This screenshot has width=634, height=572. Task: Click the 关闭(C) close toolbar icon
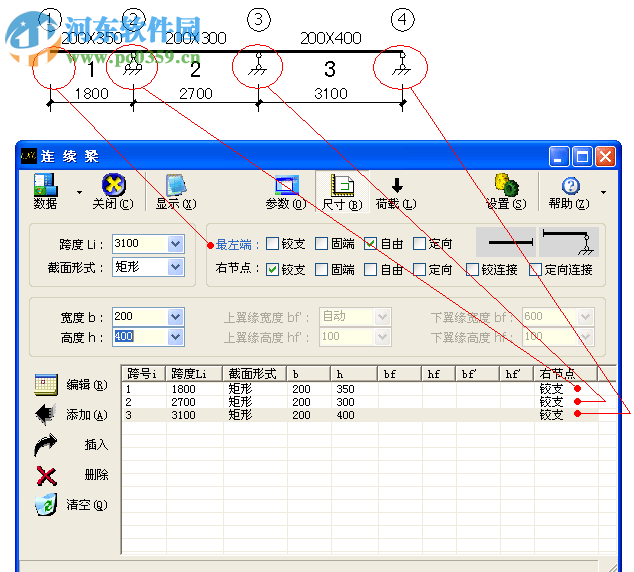pos(113,191)
